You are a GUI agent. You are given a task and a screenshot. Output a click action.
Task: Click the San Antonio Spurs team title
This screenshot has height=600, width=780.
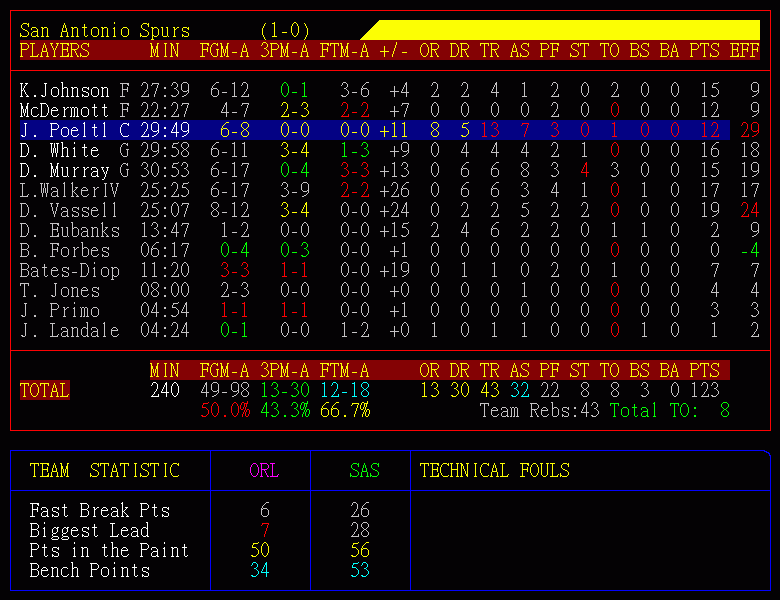coord(105,31)
